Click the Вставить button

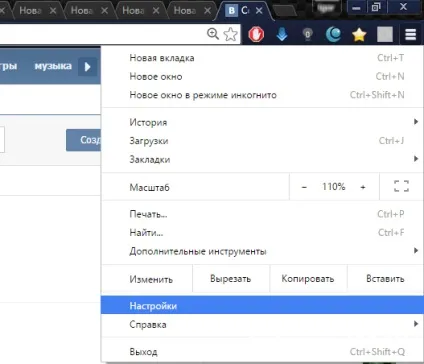click(x=385, y=279)
